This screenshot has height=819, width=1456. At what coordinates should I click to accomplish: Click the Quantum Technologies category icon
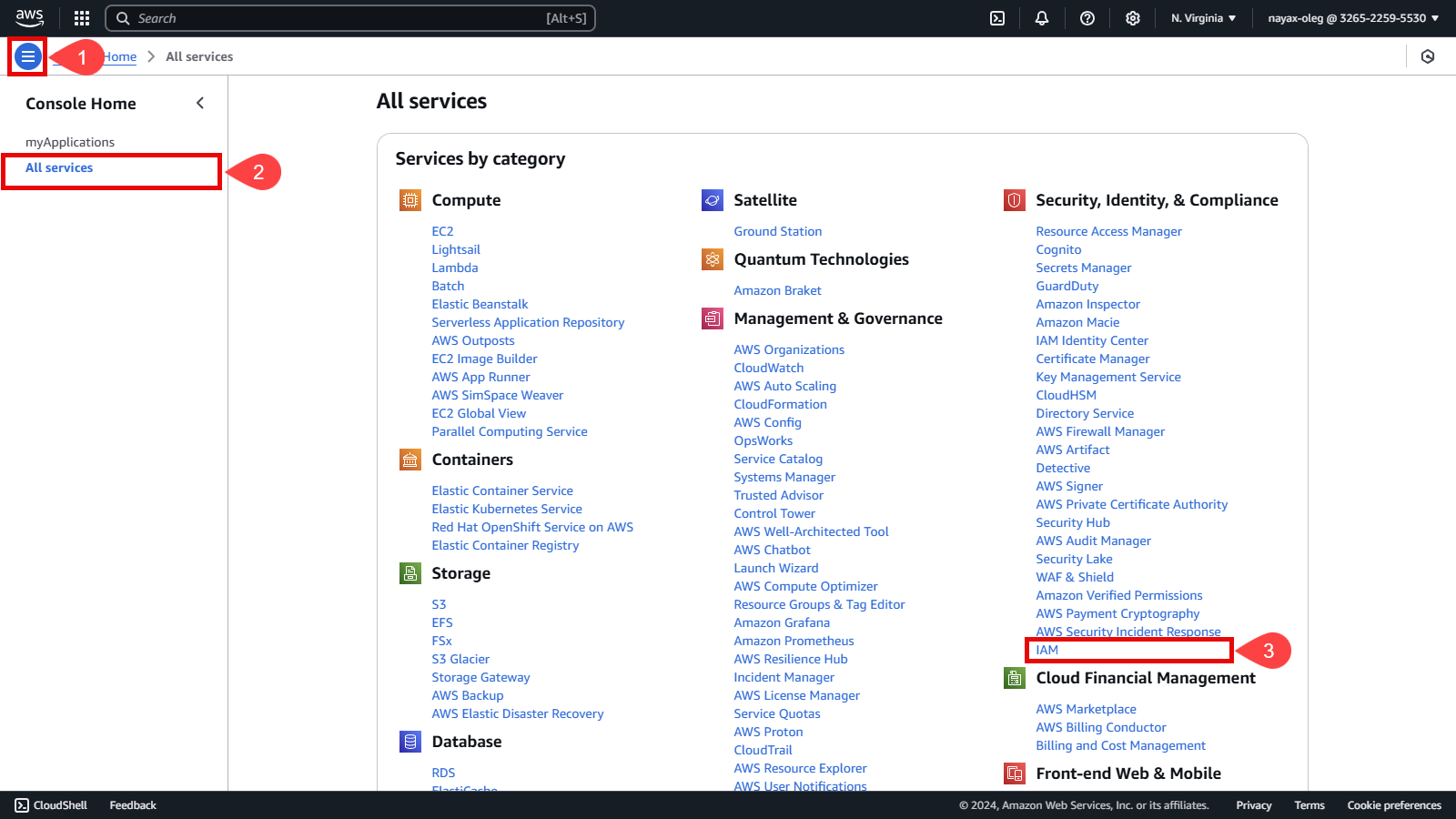(x=713, y=259)
